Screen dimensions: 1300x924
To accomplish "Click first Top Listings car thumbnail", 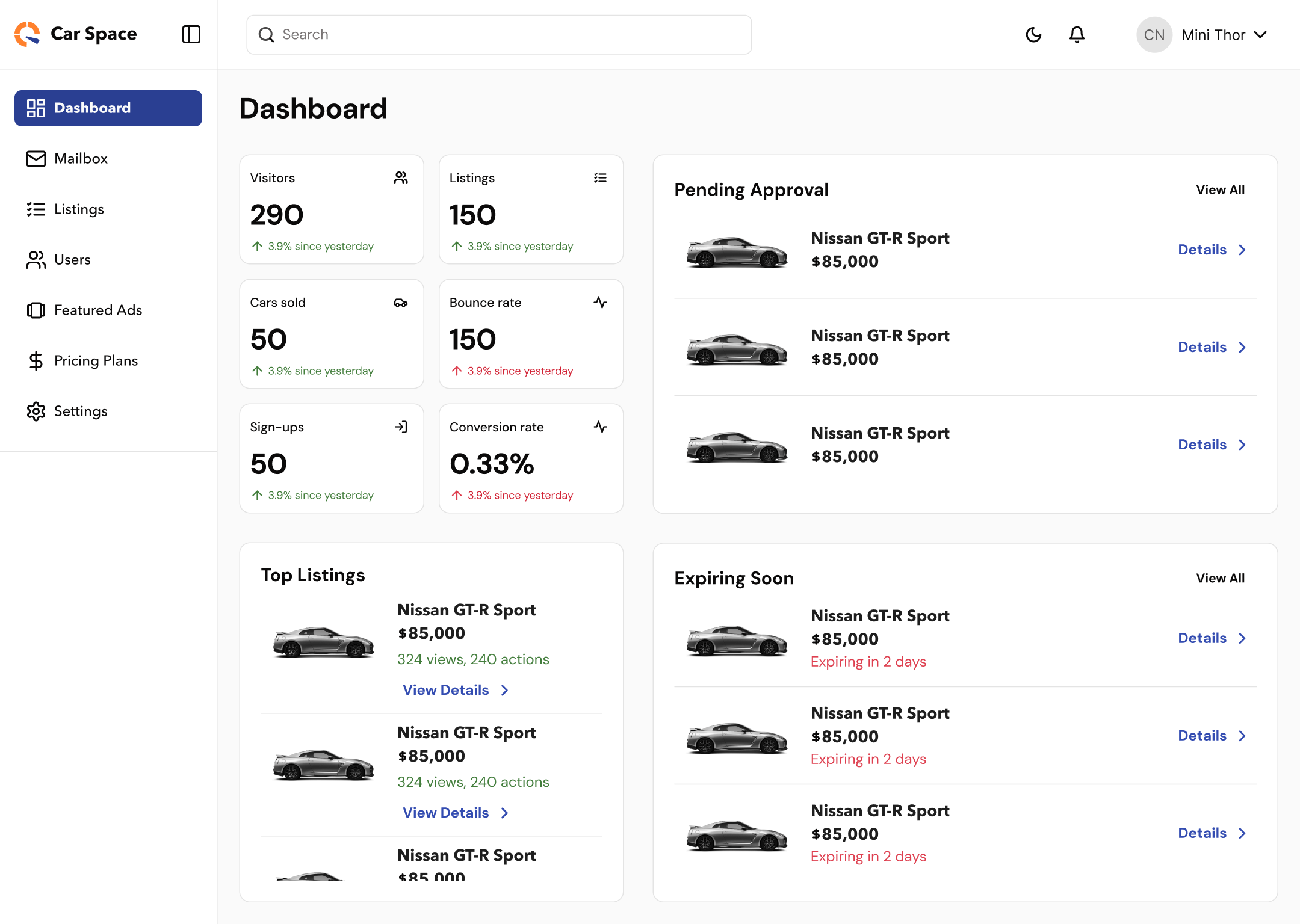I will coord(323,641).
